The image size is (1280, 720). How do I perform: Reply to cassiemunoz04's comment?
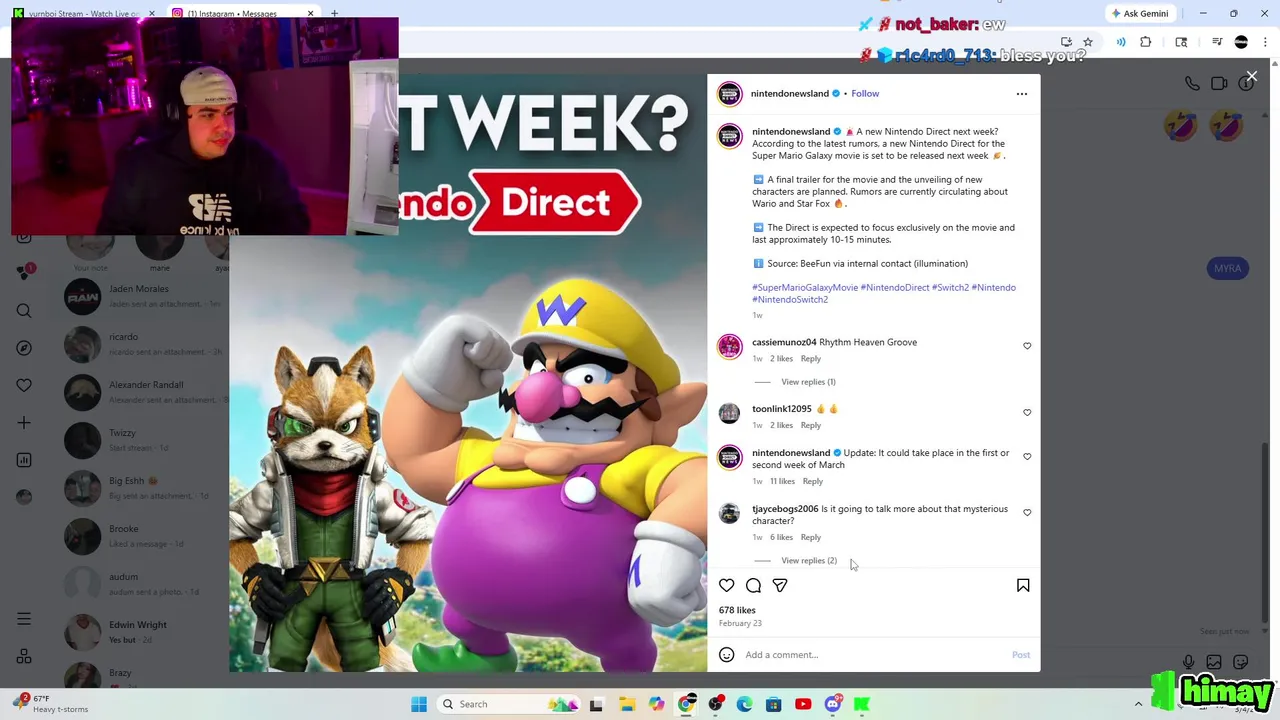point(810,359)
